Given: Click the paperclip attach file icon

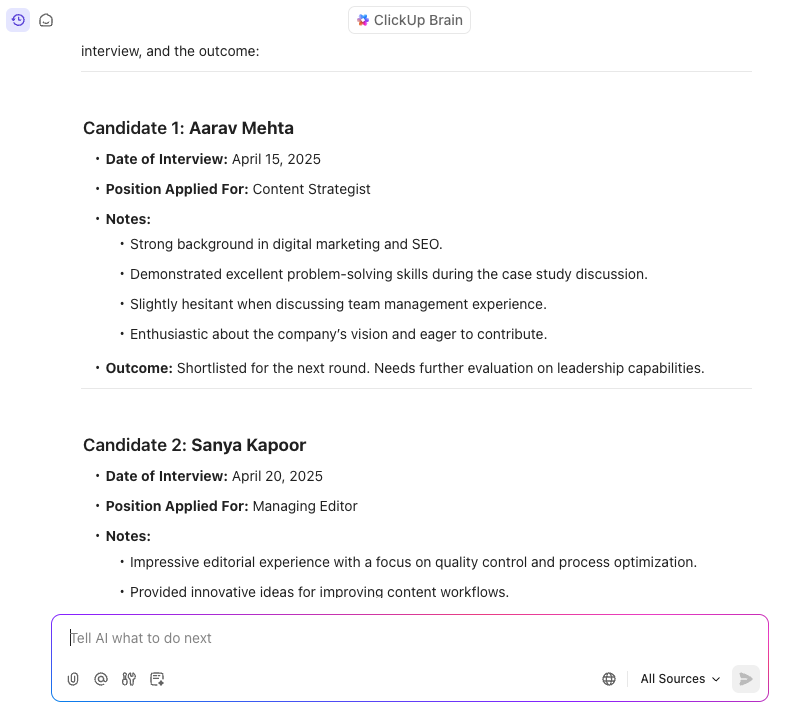Looking at the screenshot, I should 73,679.
